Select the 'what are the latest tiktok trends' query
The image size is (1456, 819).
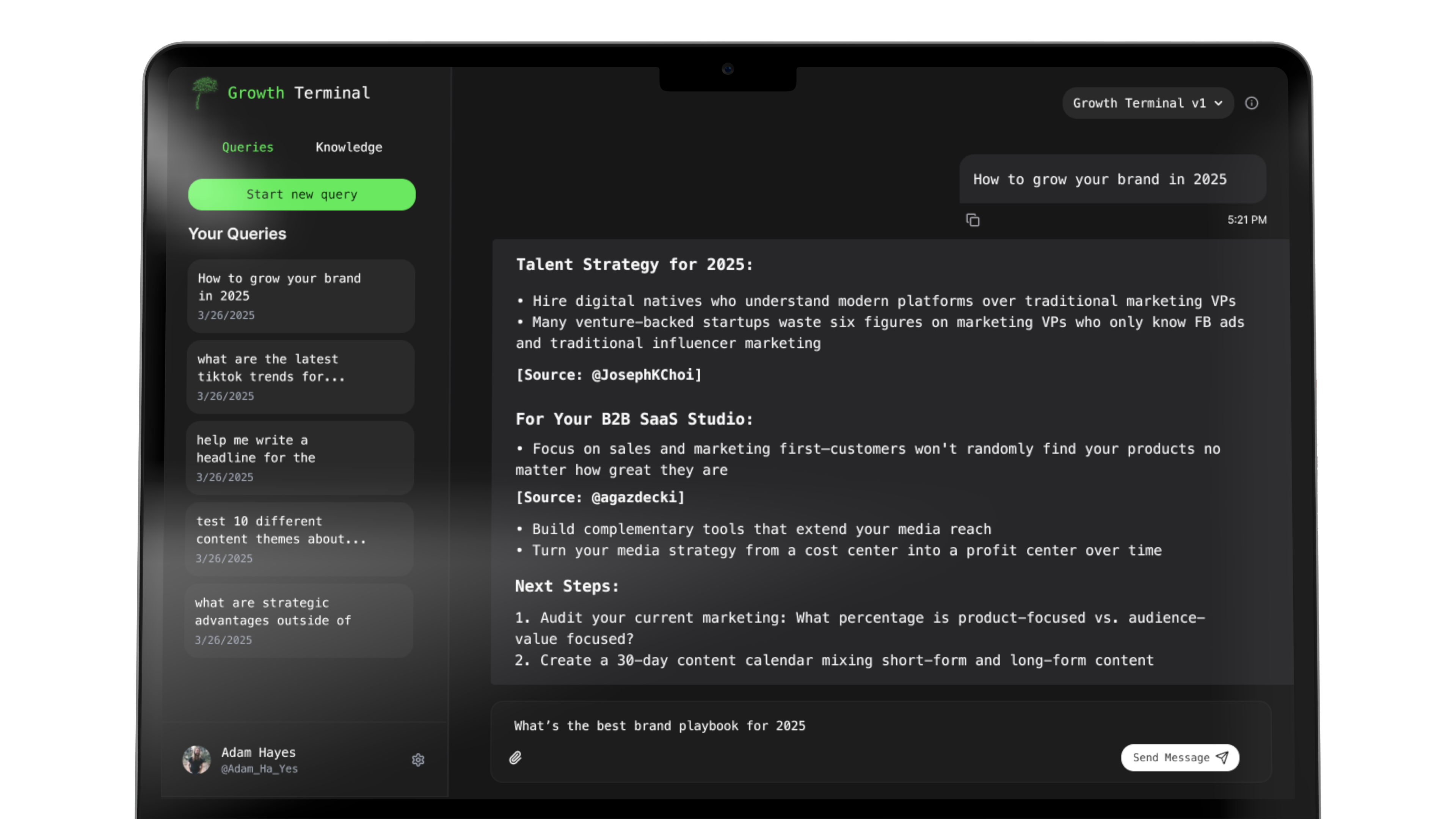(300, 377)
